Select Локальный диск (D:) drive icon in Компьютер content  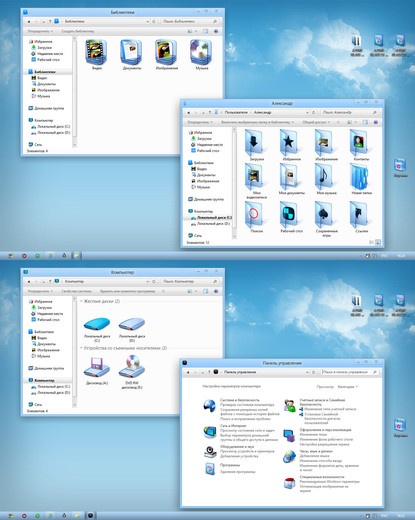[x=132, y=324]
